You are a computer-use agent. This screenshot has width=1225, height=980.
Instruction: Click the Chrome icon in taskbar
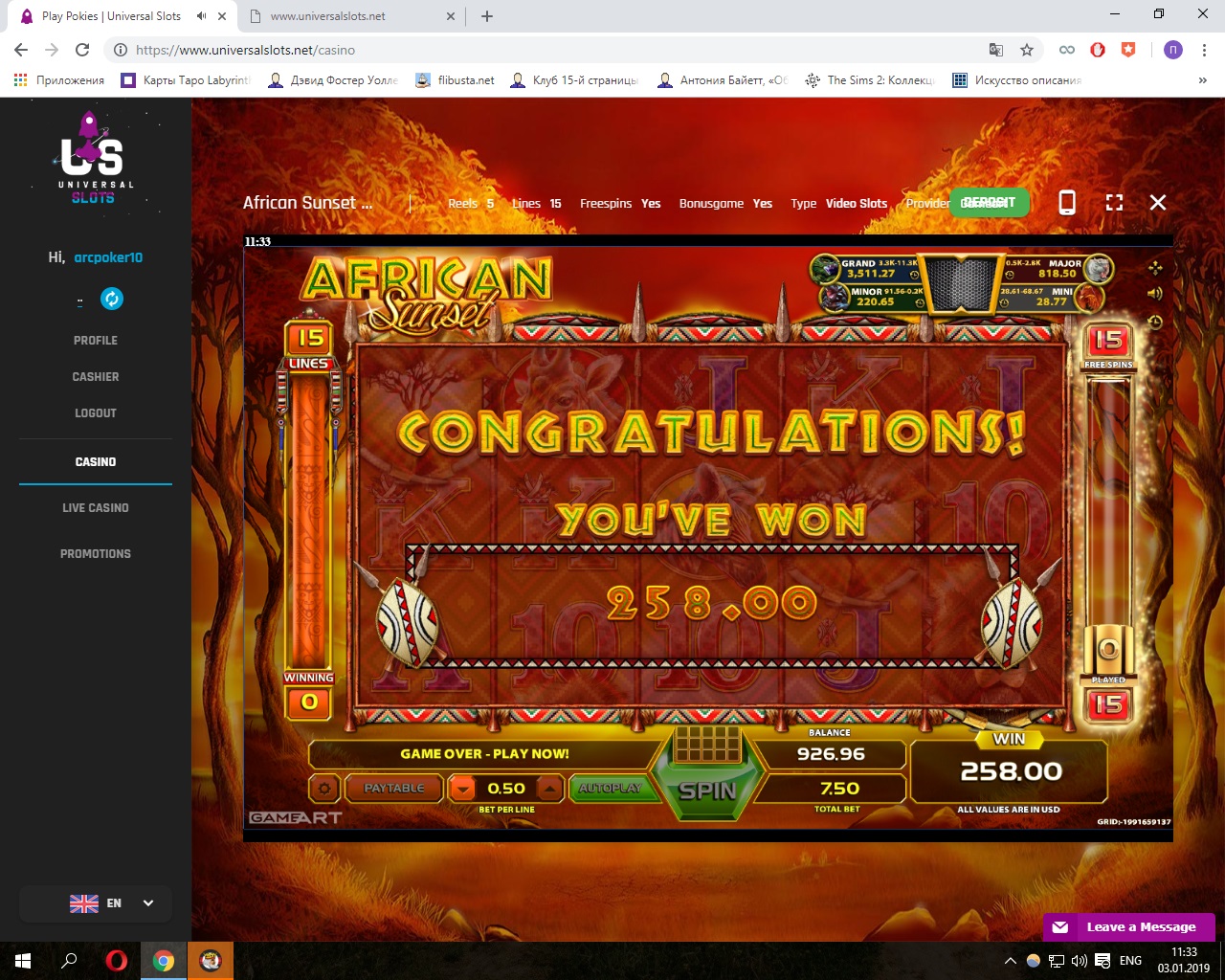coord(164,961)
